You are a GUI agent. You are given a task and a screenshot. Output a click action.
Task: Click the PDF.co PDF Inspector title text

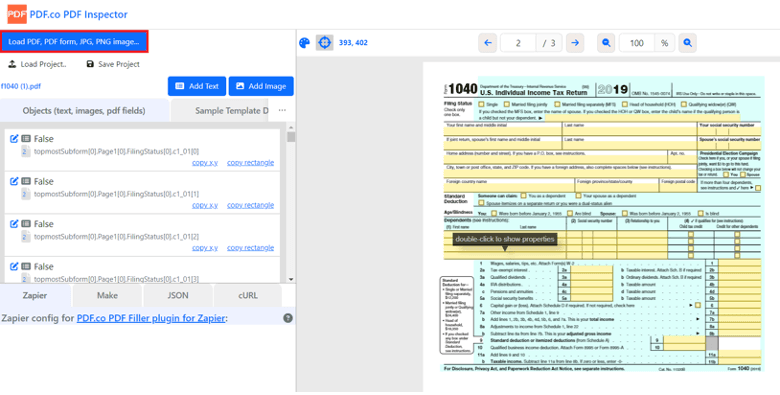pyautogui.click(x=79, y=14)
